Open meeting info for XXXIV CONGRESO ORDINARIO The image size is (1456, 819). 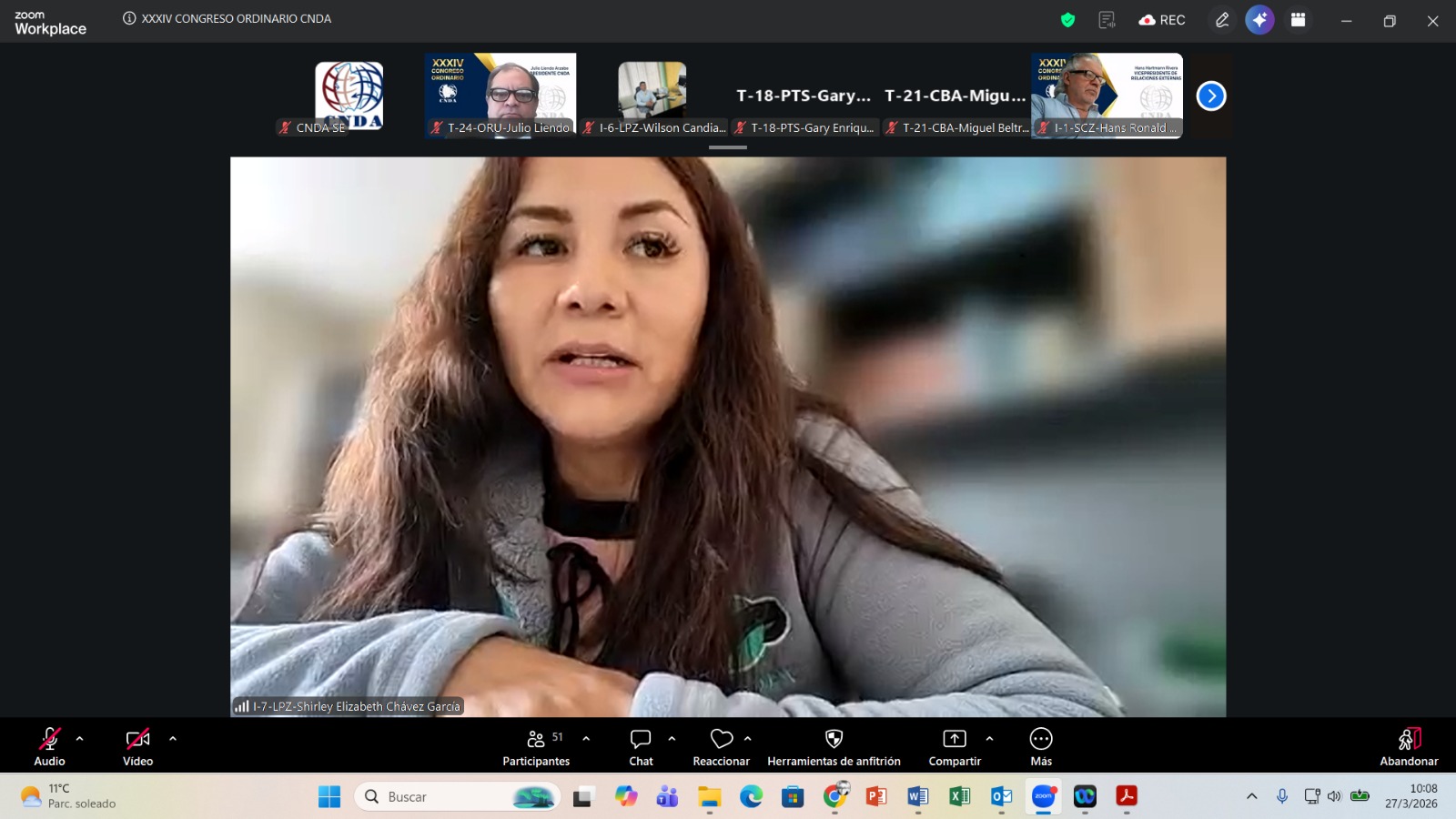point(129,18)
